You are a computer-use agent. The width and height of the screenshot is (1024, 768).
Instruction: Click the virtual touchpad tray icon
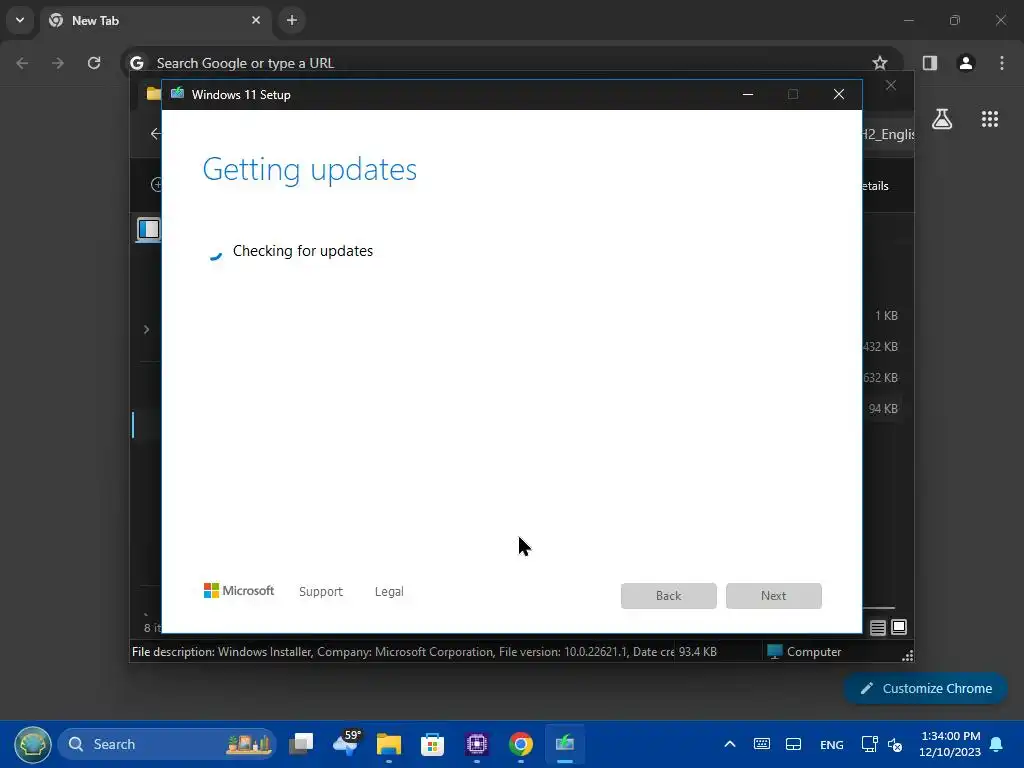tap(793, 744)
